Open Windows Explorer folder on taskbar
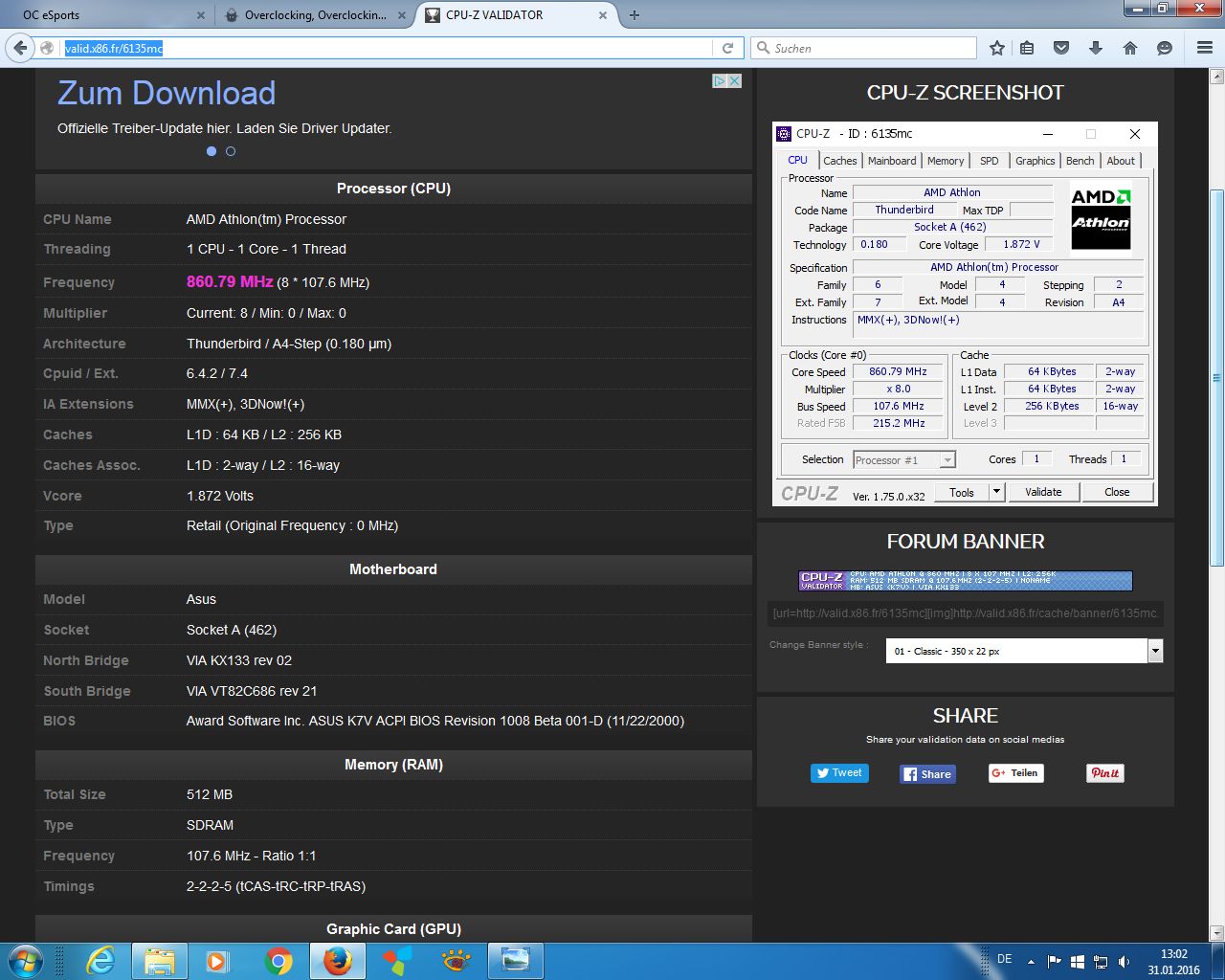1225x980 pixels. pos(159,961)
